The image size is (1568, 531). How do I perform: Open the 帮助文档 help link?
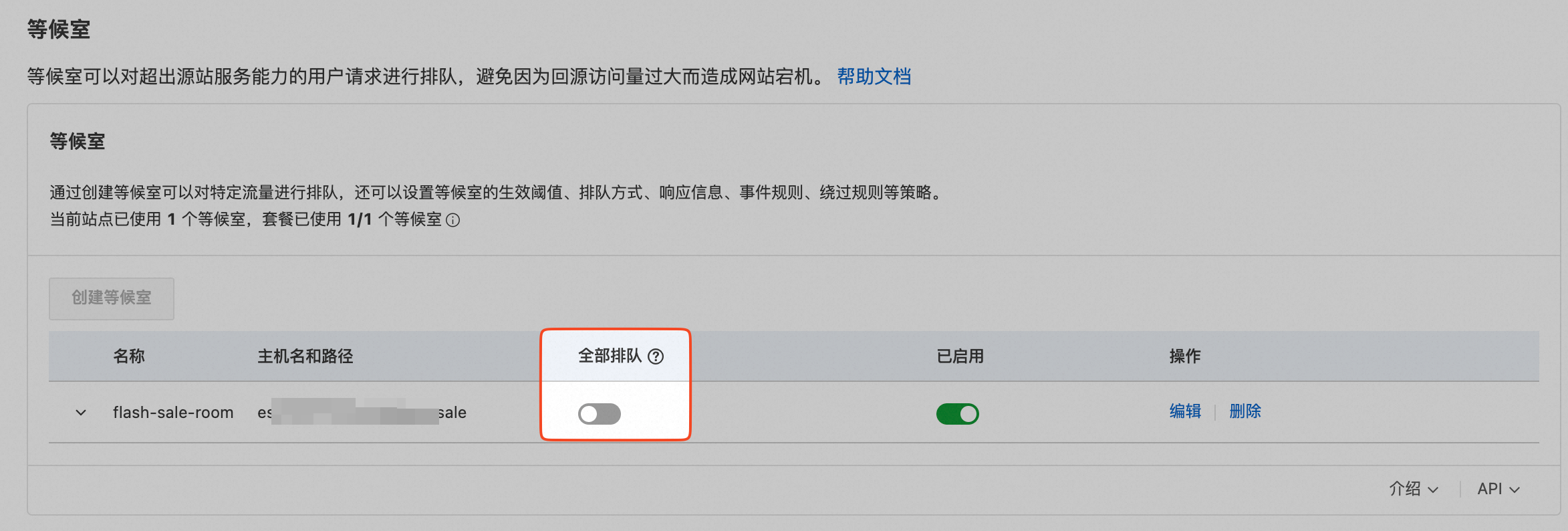[x=874, y=77]
